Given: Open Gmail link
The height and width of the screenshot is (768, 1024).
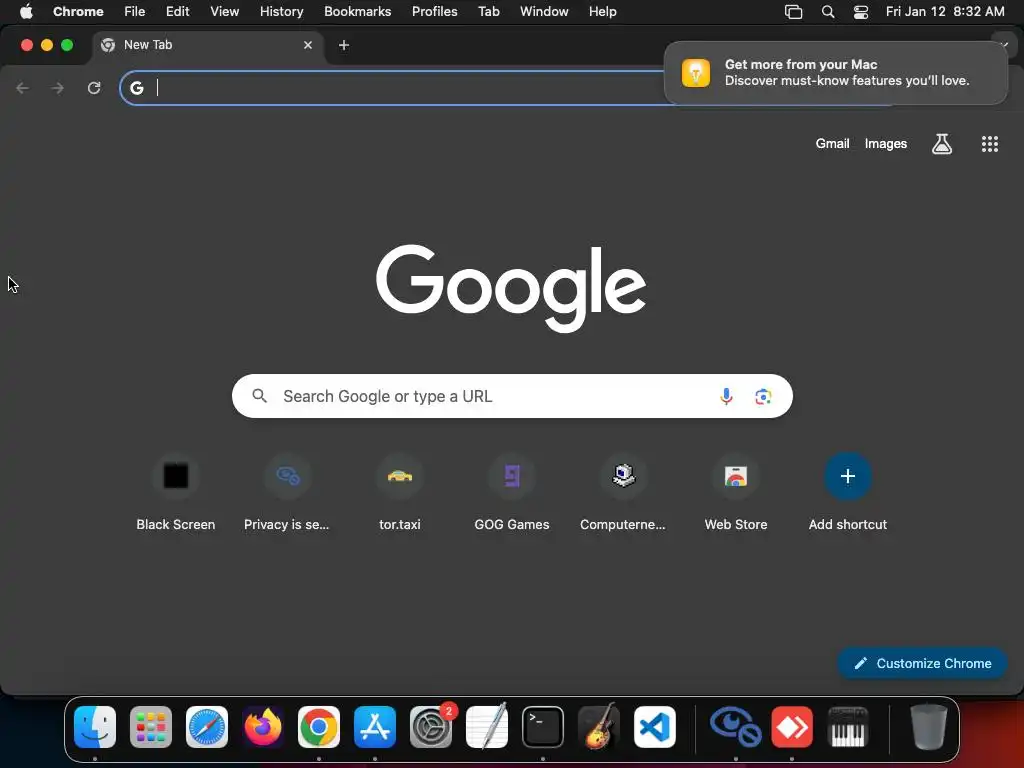Looking at the screenshot, I should (x=832, y=144).
